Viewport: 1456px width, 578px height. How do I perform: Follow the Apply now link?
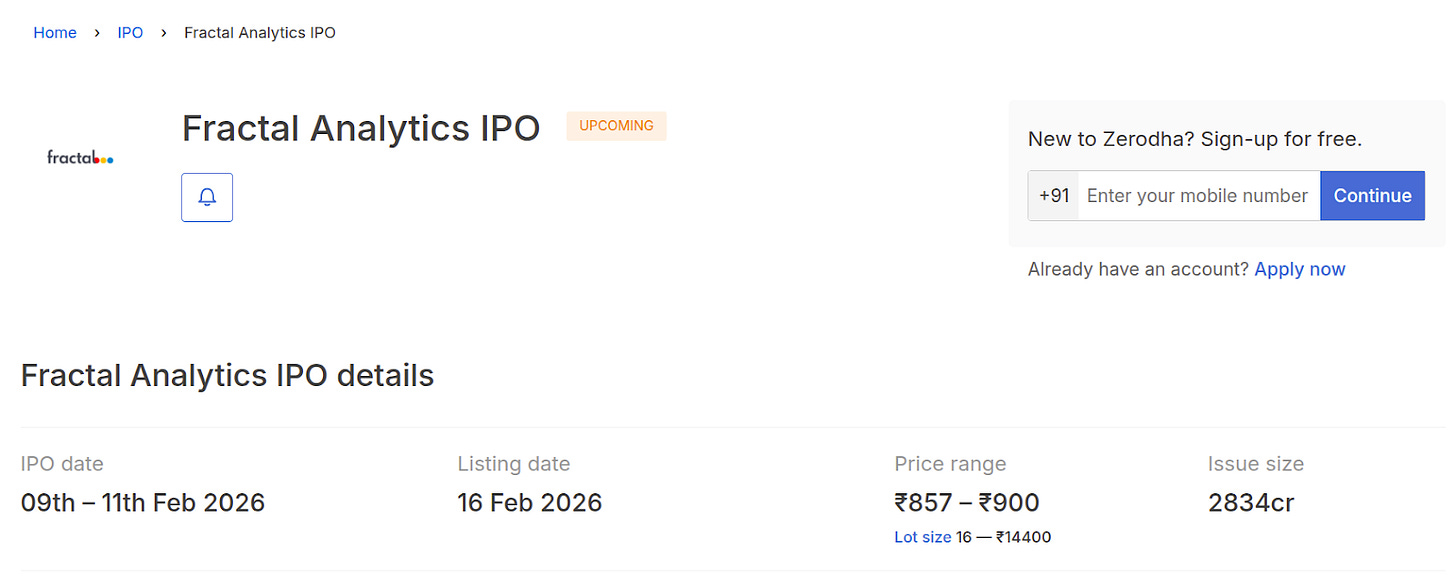(1300, 269)
